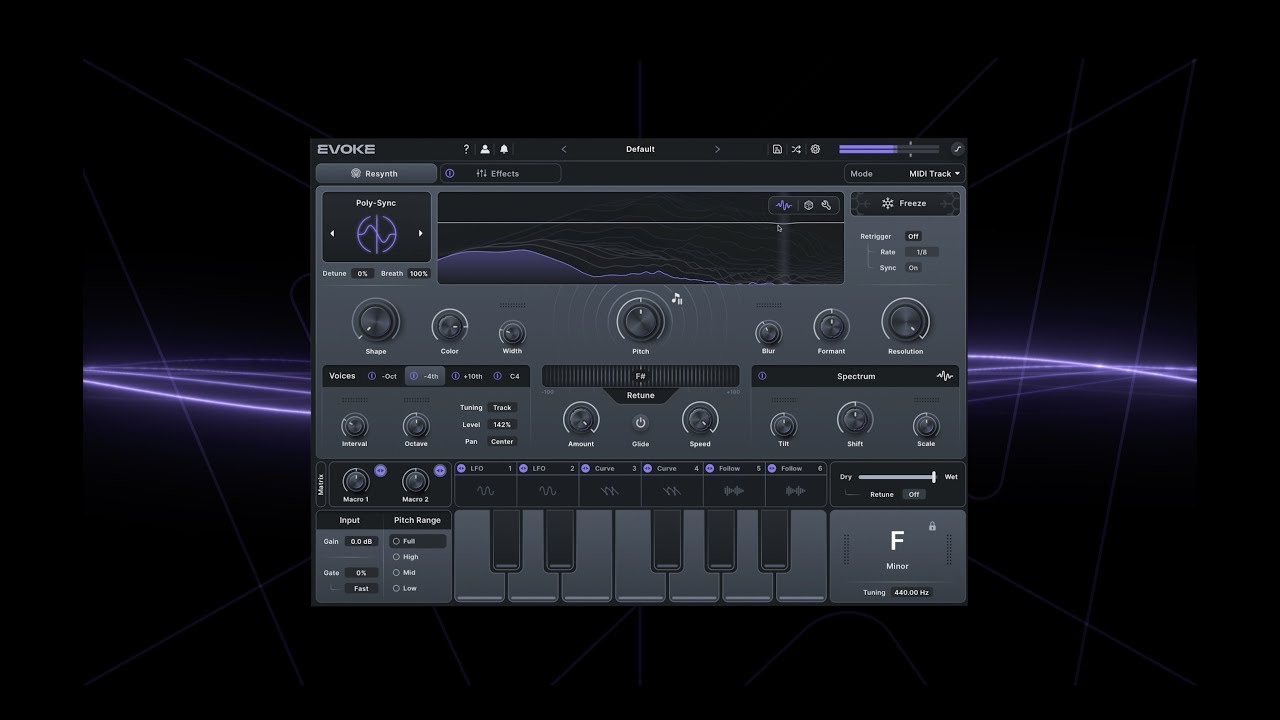Image resolution: width=1280 pixels, height=720 pixels.
Task: Toggle the Spectrum section power button
Action: click(762, 376)
